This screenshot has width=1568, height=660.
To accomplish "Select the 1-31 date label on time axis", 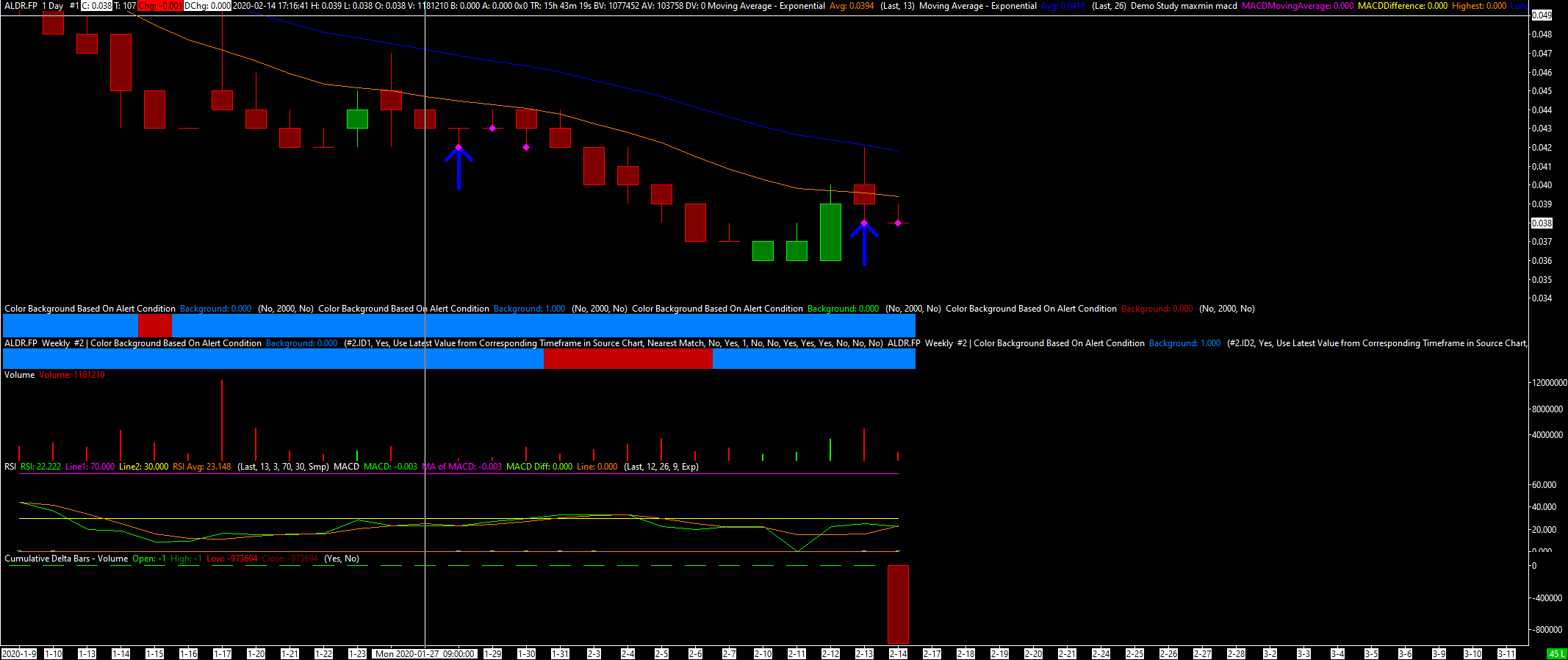I will pos(560,654).
